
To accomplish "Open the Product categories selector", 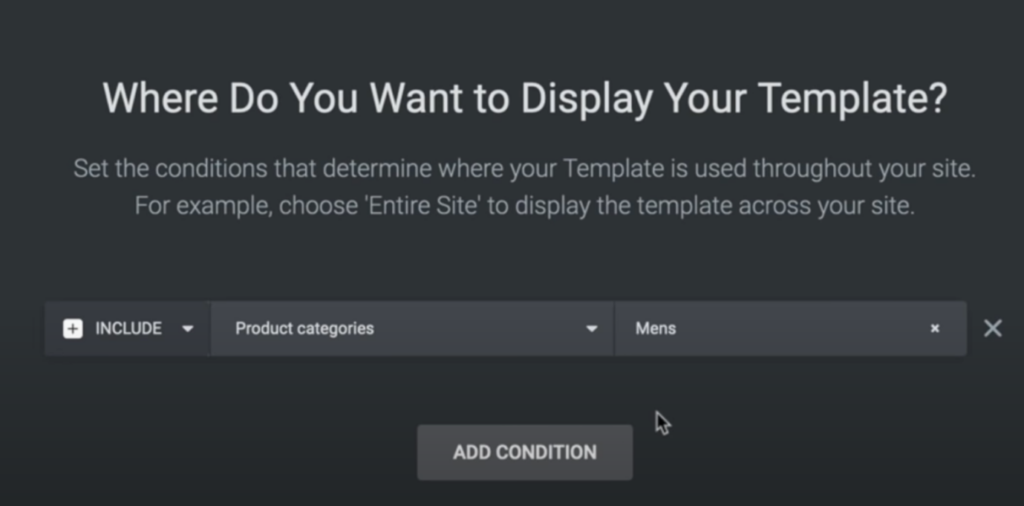I will pyautogui.click(x=412, y=328).
